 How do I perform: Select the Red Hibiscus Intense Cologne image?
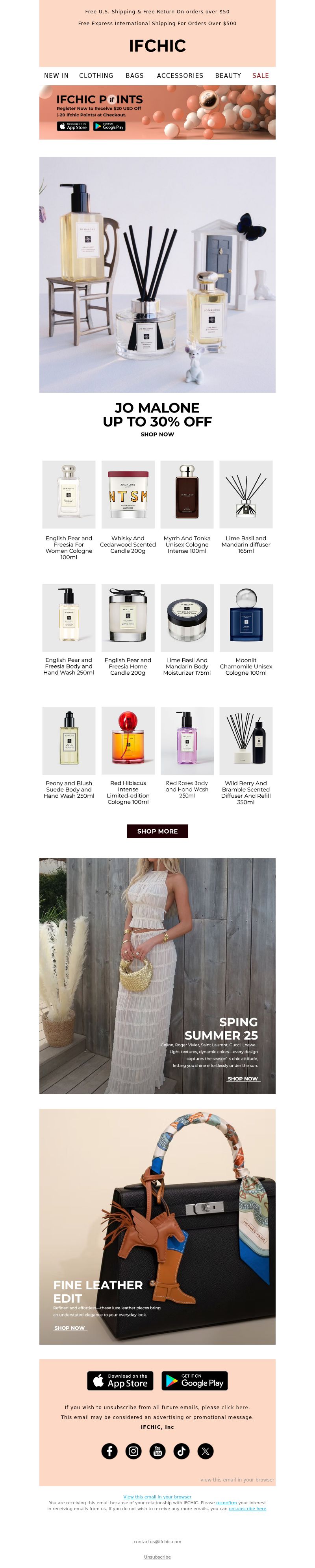(x=128, y=740)
